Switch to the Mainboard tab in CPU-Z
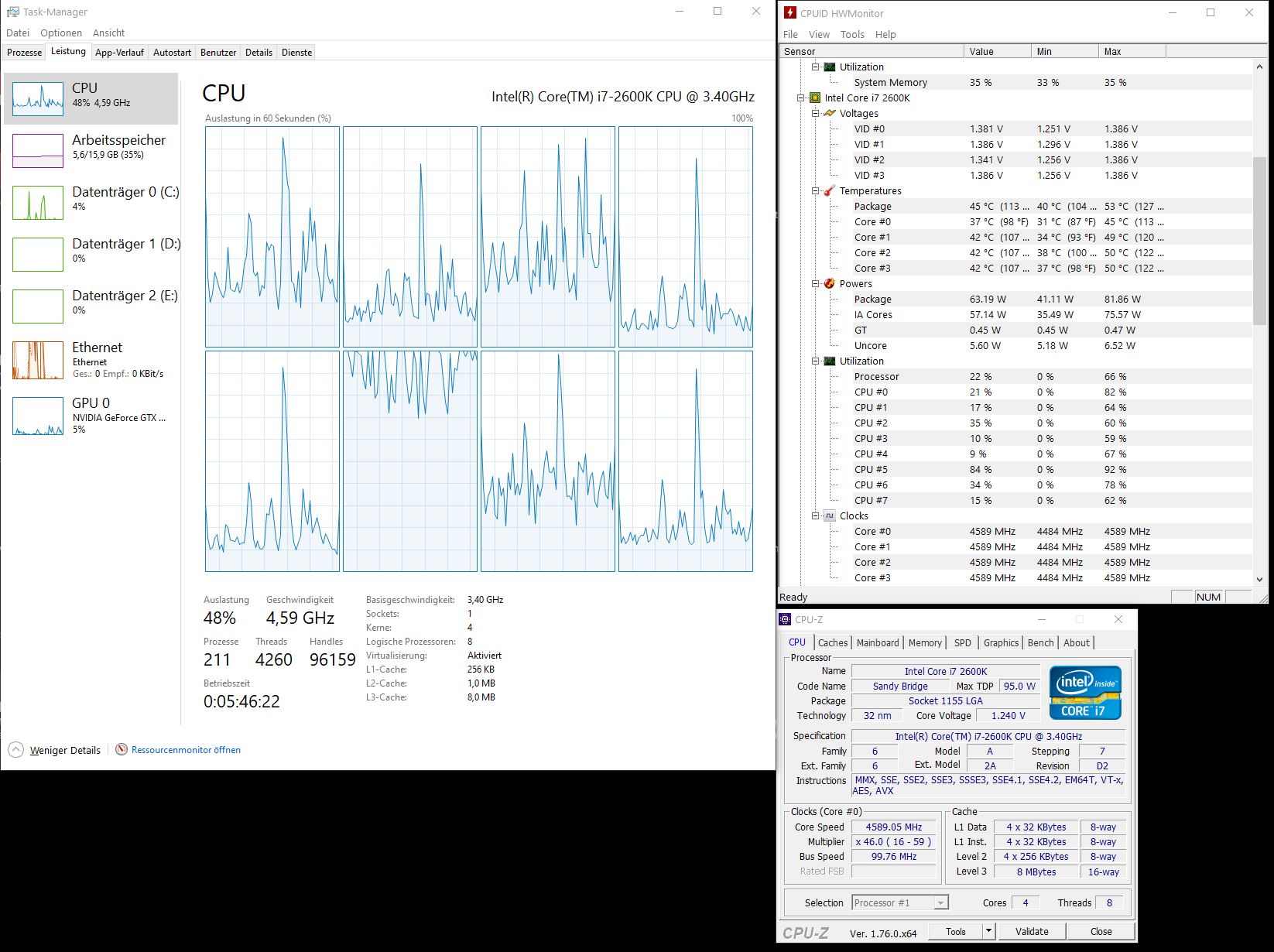Viewport: 1274px width, 952px height. (x=878, y=643)
